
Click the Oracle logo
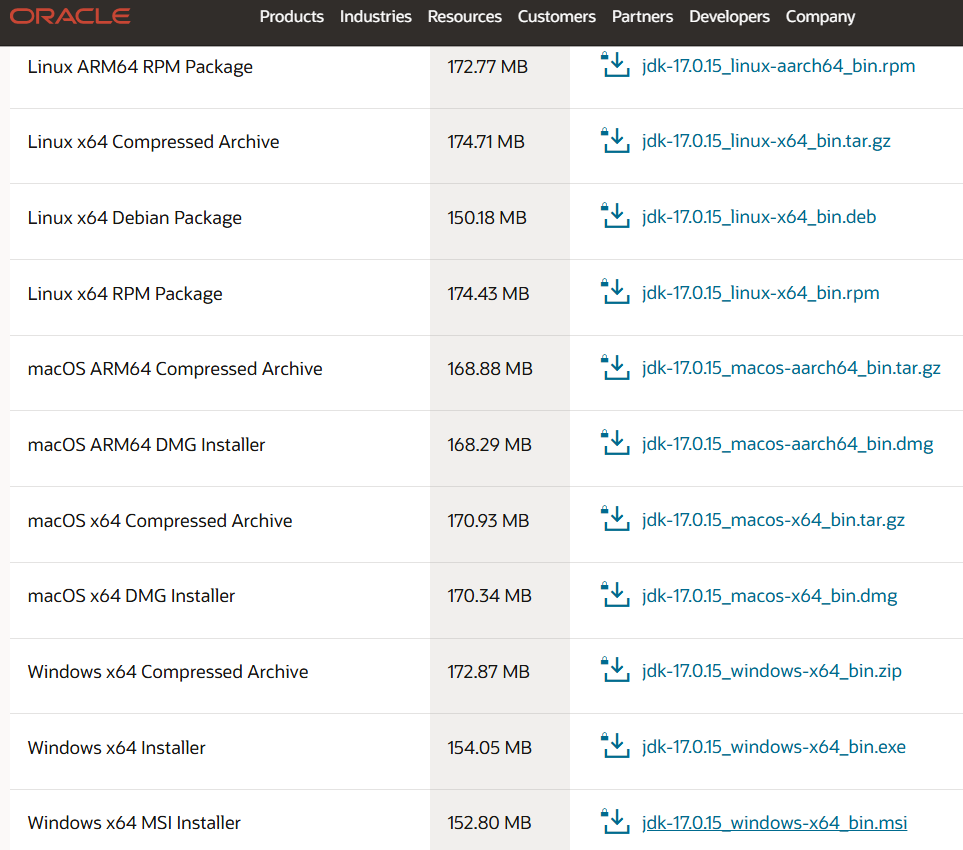tap(69, 17)
